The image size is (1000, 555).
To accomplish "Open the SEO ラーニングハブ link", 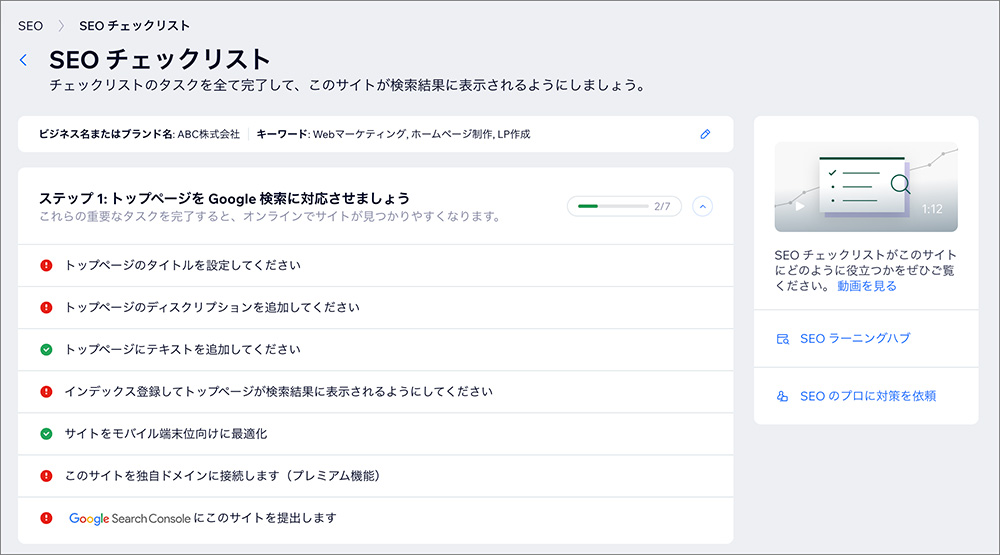I will pos(855,338).
